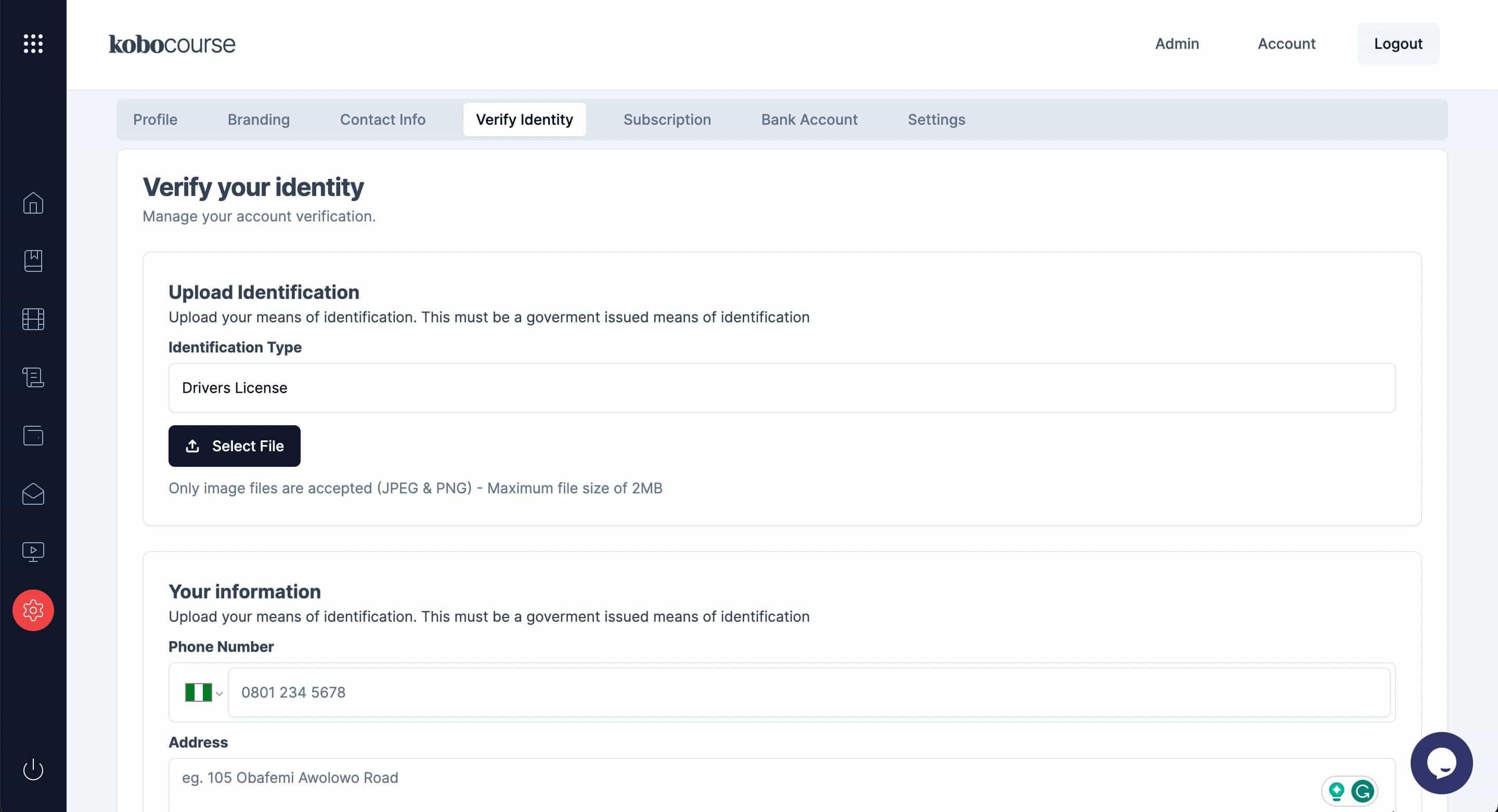
Task: Click the green lightbulb suggestion icon
Action: pos(1336,791)
